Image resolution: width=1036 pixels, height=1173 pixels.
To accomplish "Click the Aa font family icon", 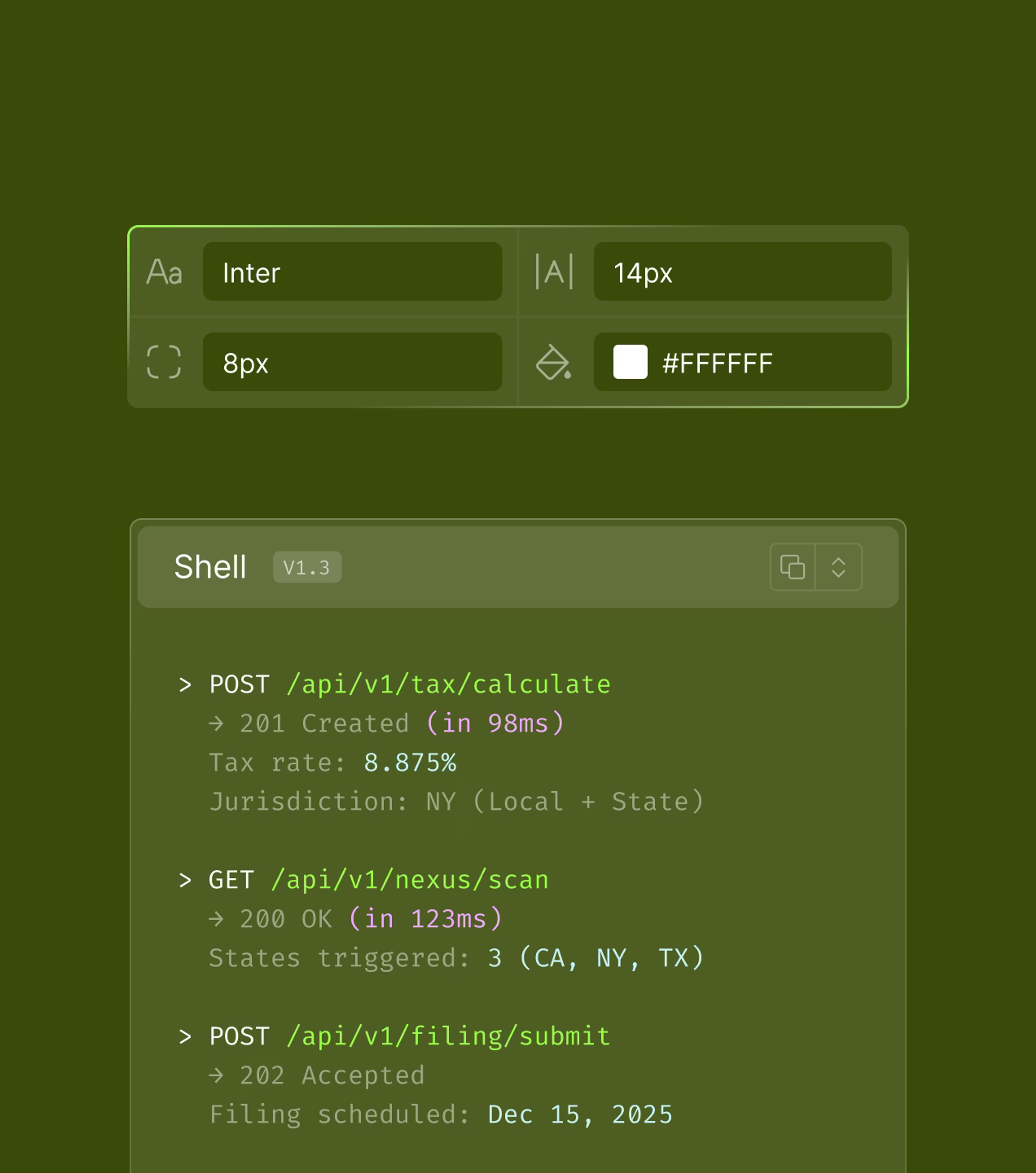I will (x=164, y=272).
